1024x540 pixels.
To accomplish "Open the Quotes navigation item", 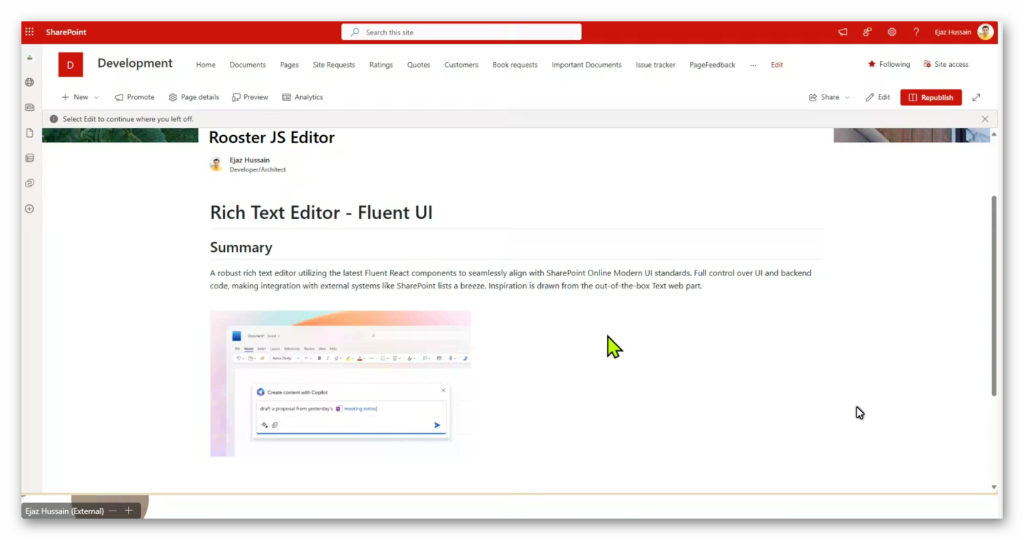I will (419, 65).
